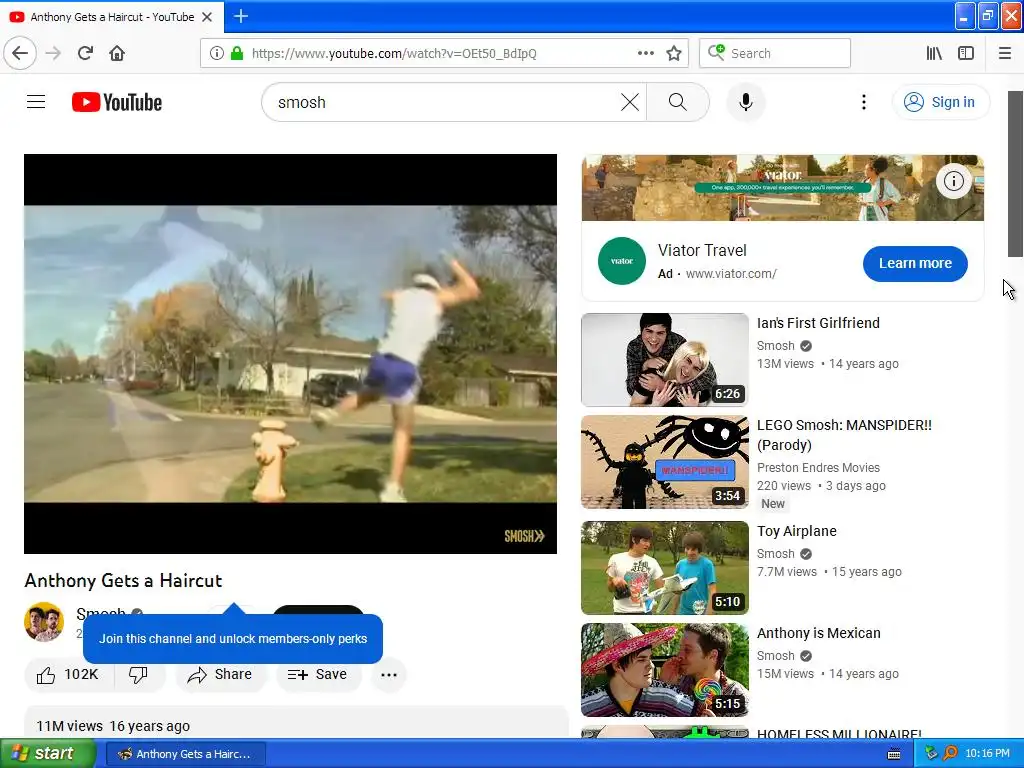
Task: Open the Ian's First Girlfriend title
Action: [818, 323]
